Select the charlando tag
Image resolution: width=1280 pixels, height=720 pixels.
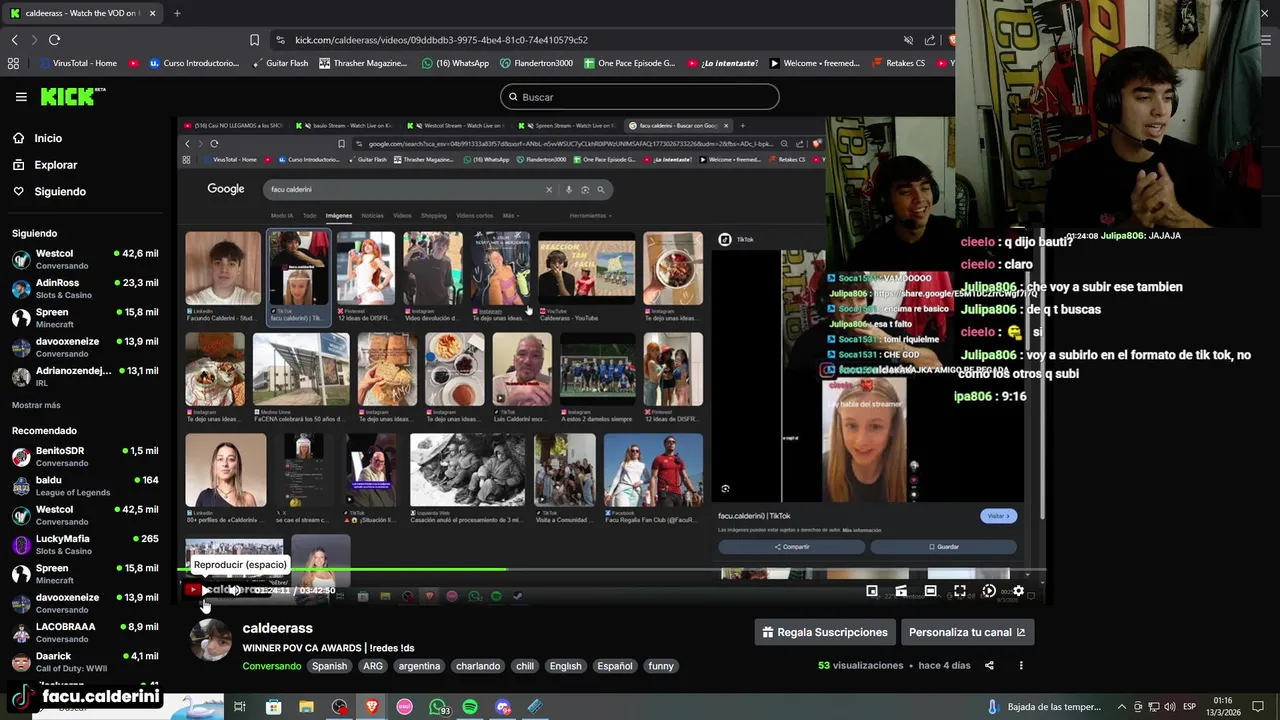pos(478,666)
